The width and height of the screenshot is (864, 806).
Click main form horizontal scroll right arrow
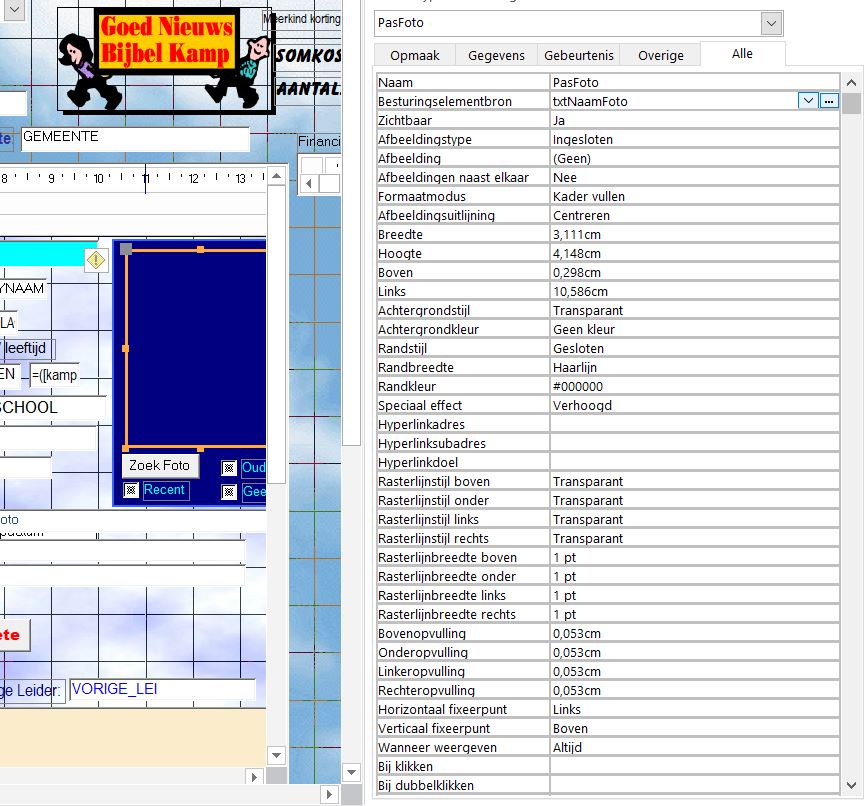[329, 794]
